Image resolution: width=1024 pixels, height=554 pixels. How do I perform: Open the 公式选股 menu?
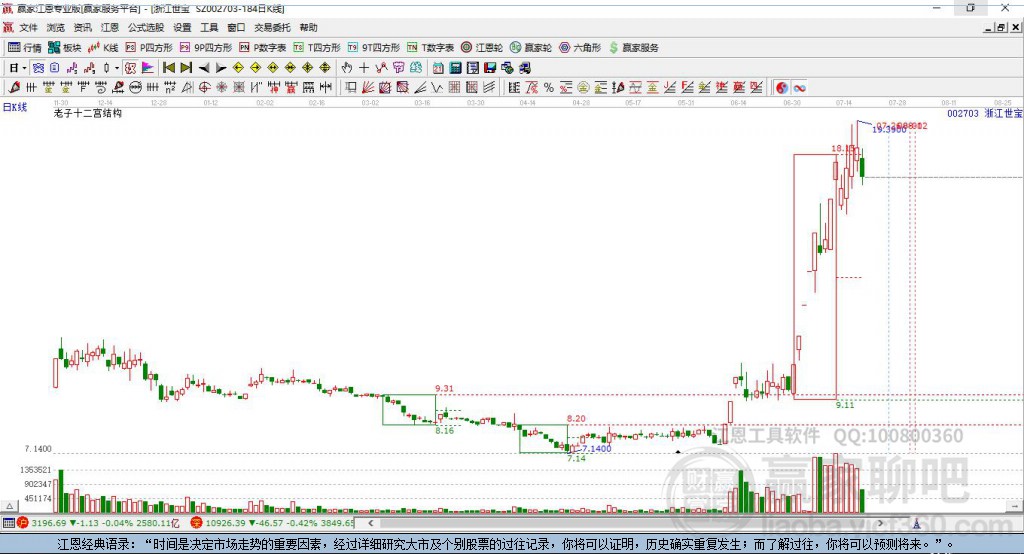(144, 28)
